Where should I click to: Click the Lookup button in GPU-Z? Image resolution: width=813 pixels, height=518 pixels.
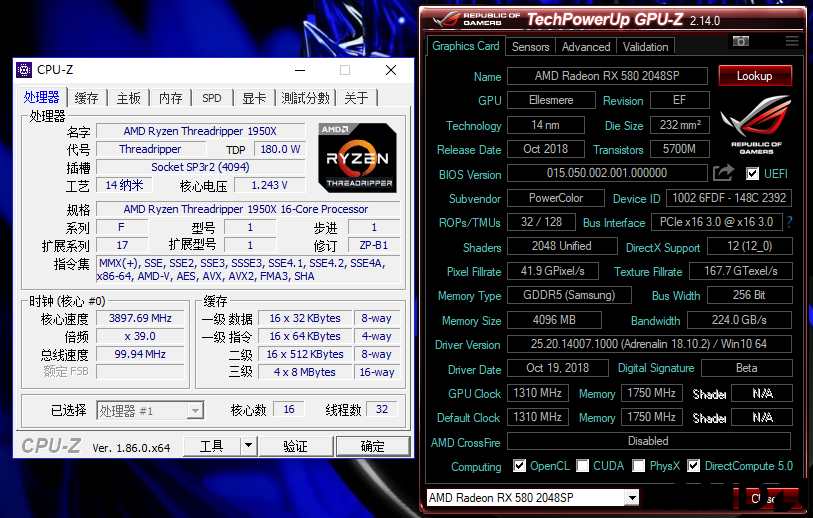[x=755, y=76]
